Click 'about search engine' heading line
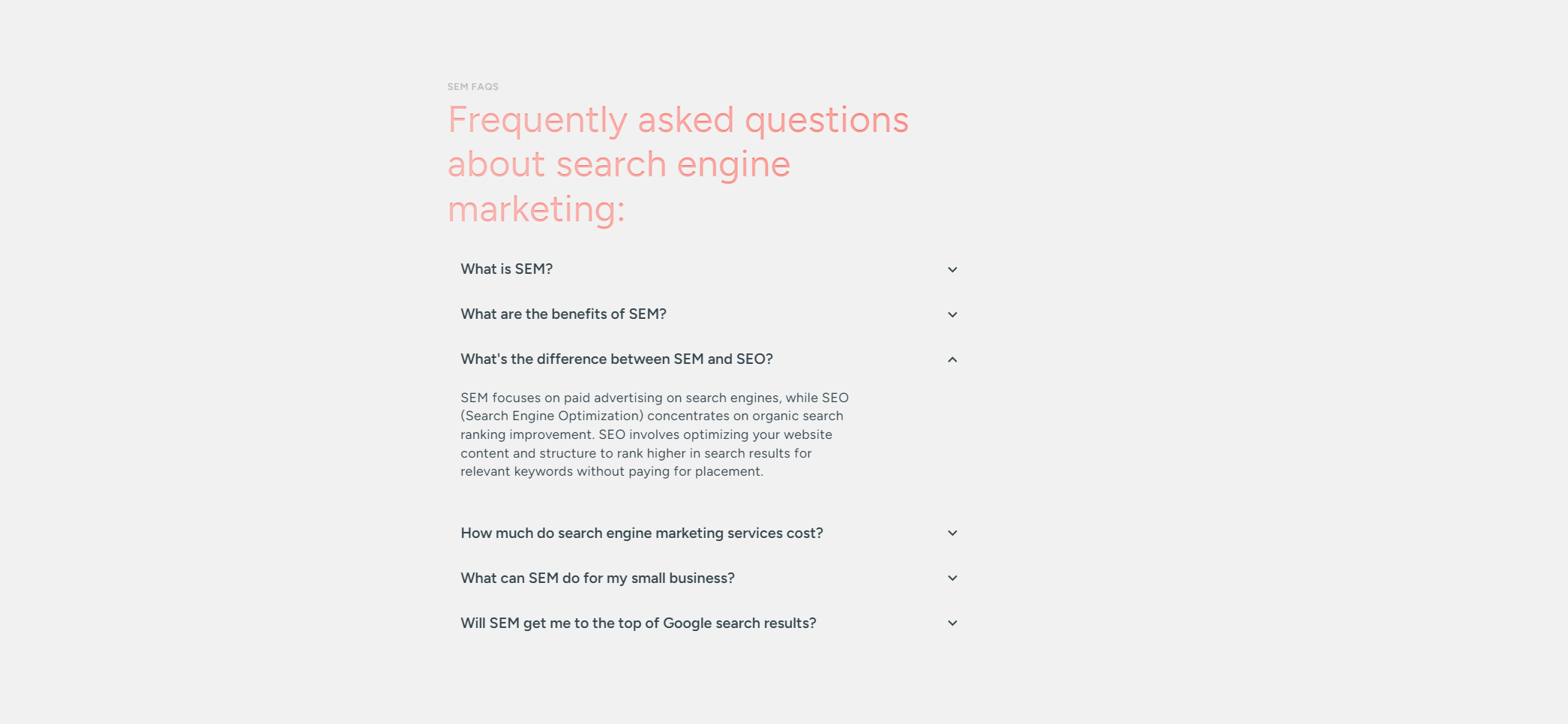 point(619,164)
